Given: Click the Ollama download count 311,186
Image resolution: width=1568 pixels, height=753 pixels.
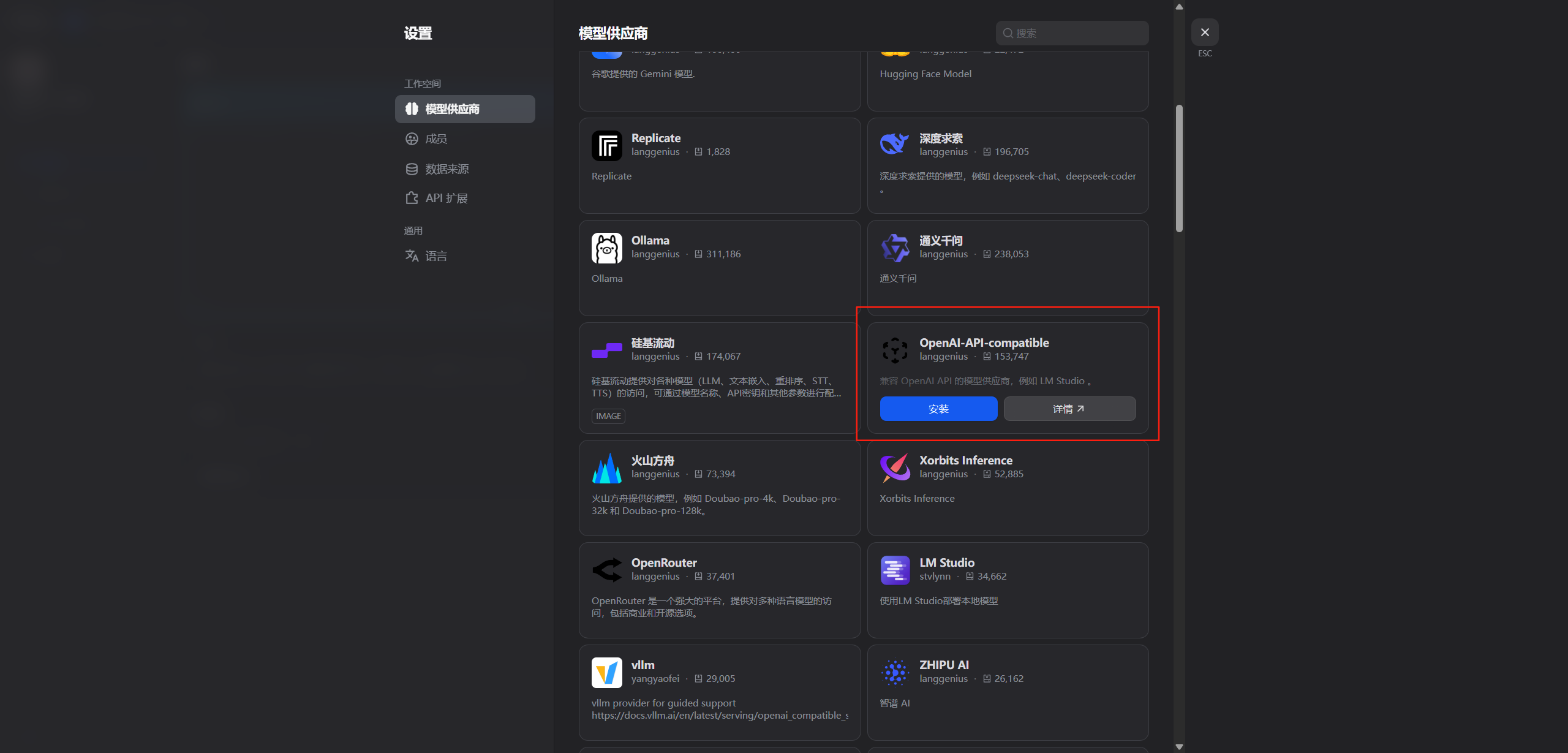Looking at the screenshot, I should pyautogui.click(x=723, y=254).
